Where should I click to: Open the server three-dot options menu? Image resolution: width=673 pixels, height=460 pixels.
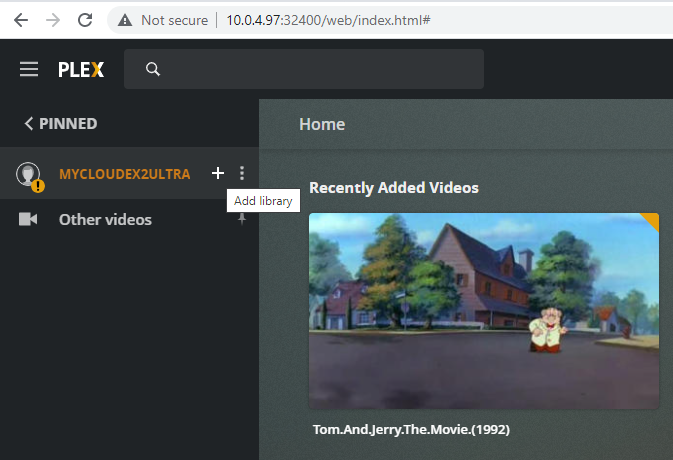point(242,173)
